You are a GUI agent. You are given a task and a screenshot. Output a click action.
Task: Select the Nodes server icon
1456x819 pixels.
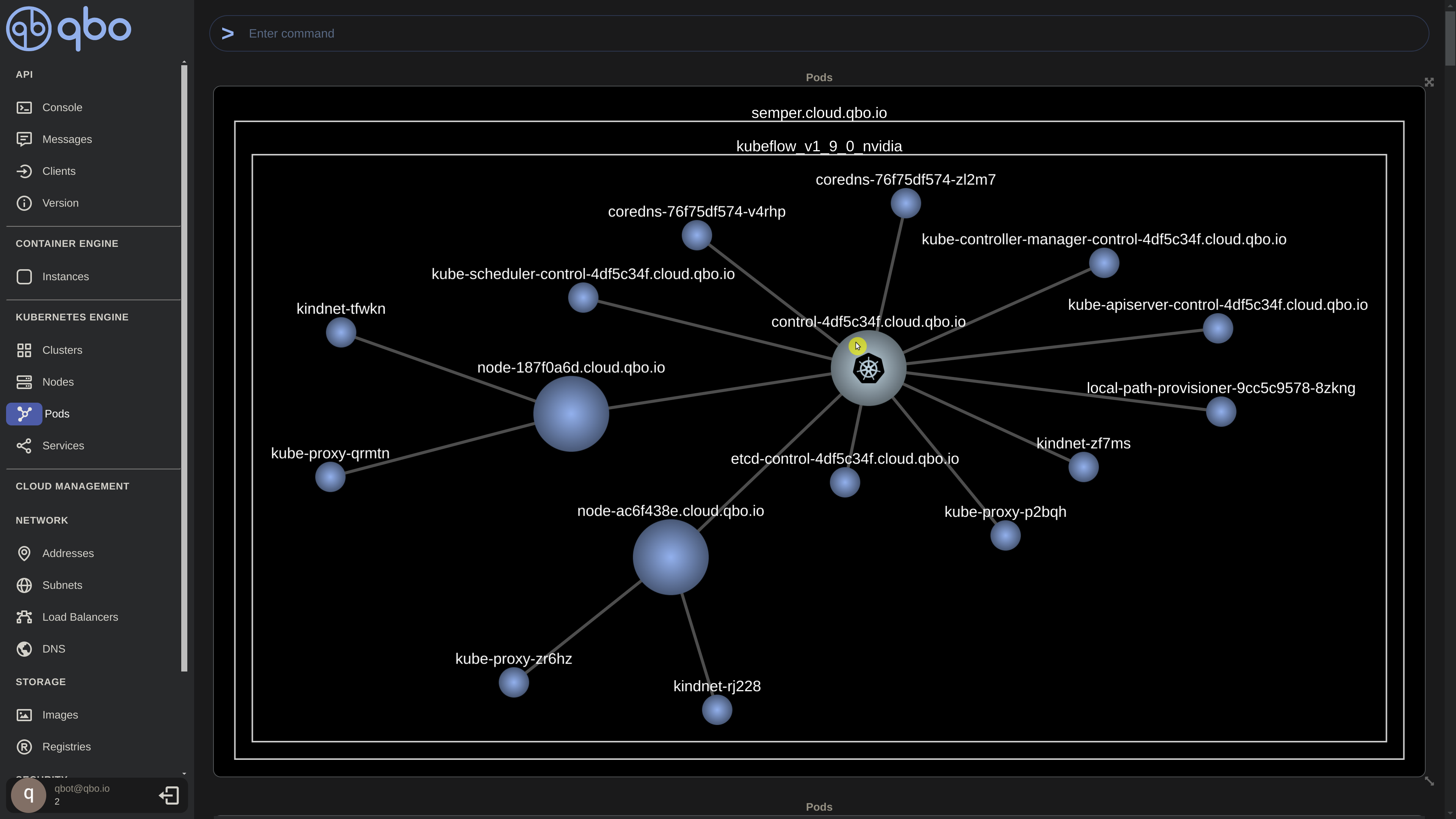[24, 382]
